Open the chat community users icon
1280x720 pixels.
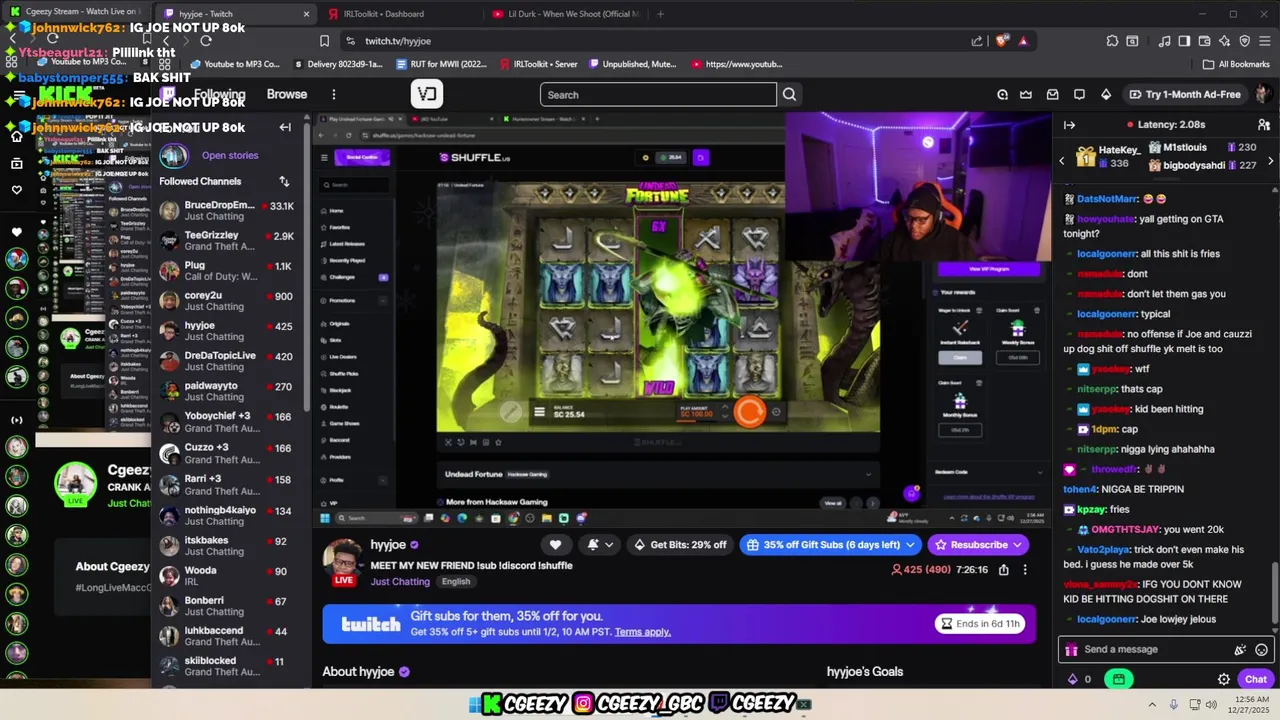1264,125
